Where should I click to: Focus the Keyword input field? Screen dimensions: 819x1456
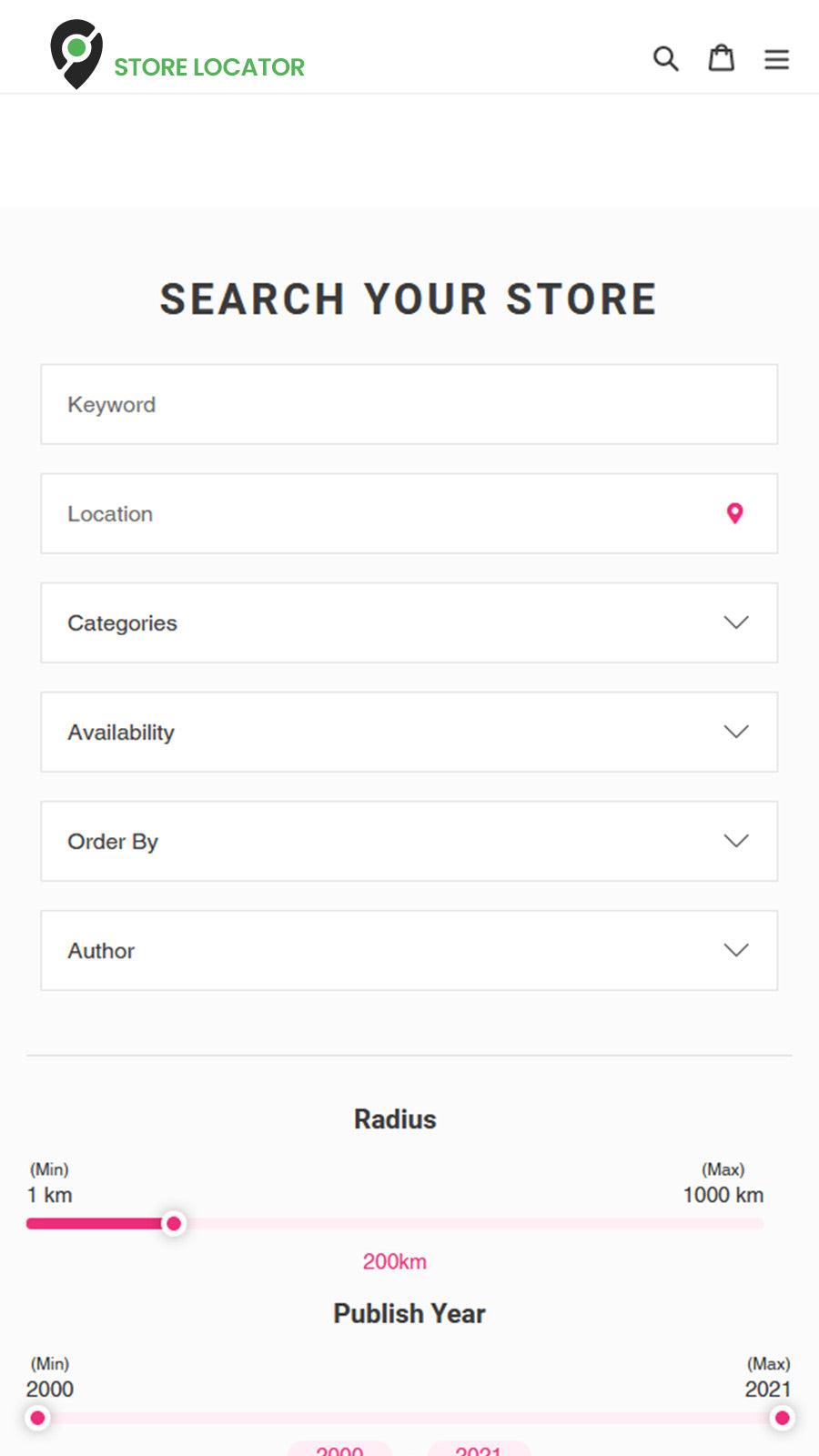[x=409, y=405]
